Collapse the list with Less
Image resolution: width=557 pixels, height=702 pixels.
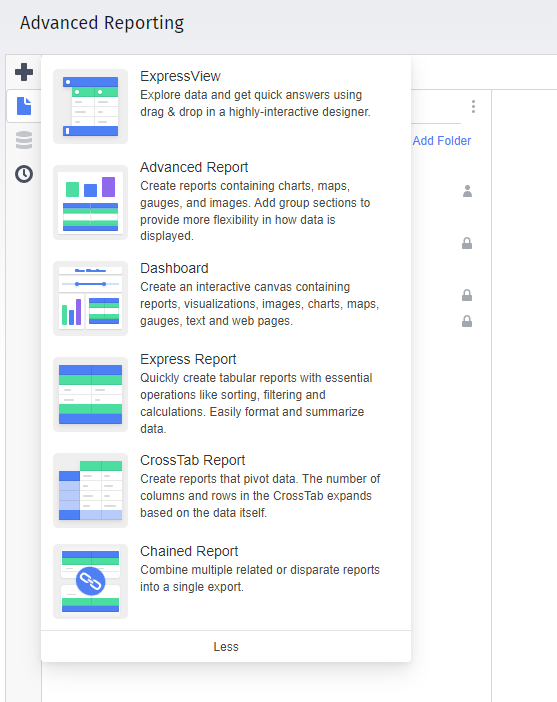point(226,646)
